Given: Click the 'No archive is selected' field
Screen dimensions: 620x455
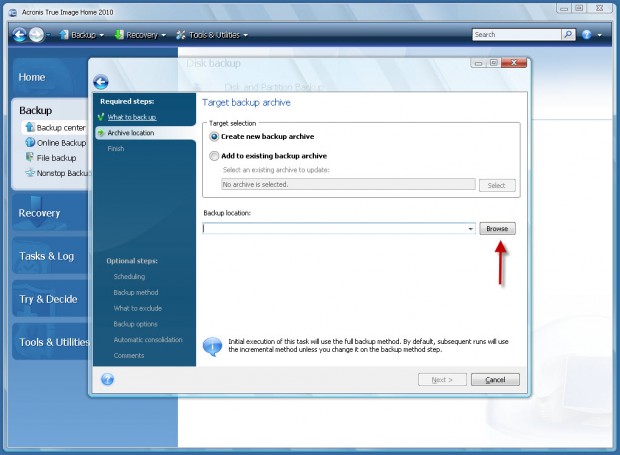Looking at the screenshot, I should pos(348,184).
